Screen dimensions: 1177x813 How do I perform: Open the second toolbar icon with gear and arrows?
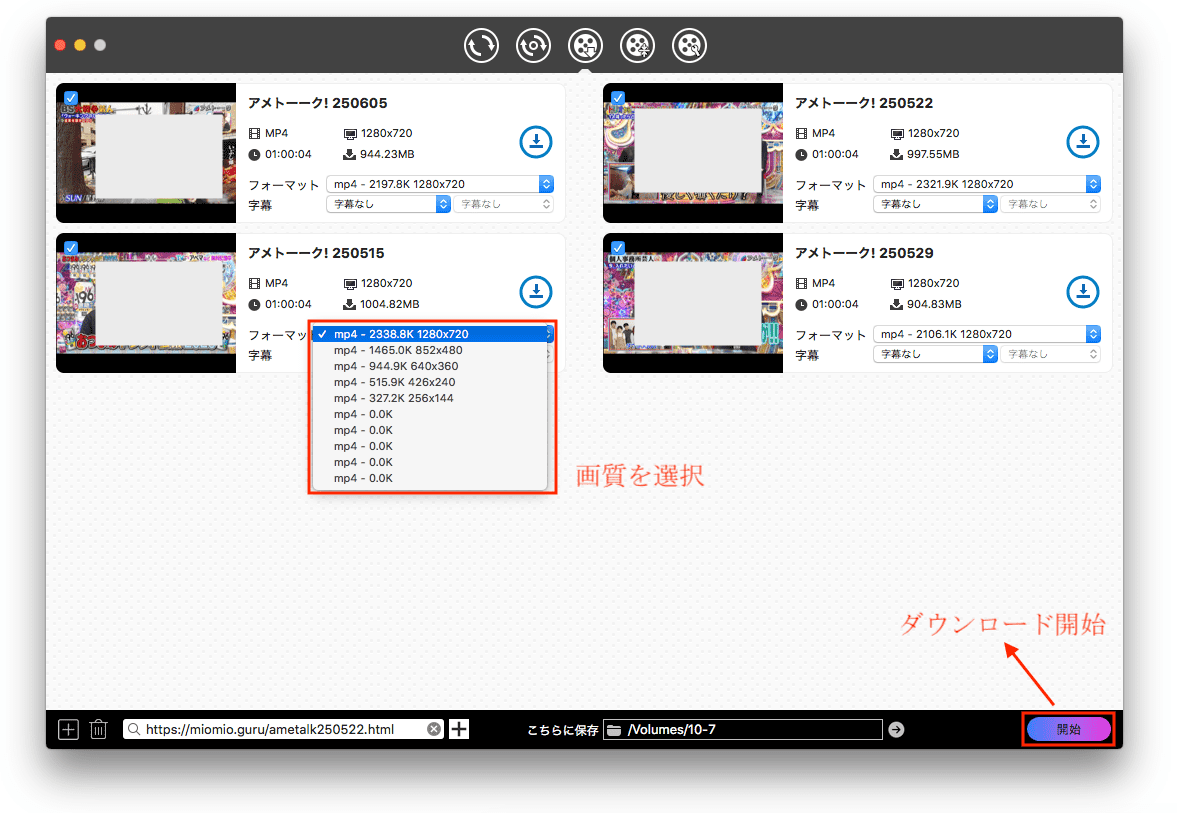(x=533, y=46)
